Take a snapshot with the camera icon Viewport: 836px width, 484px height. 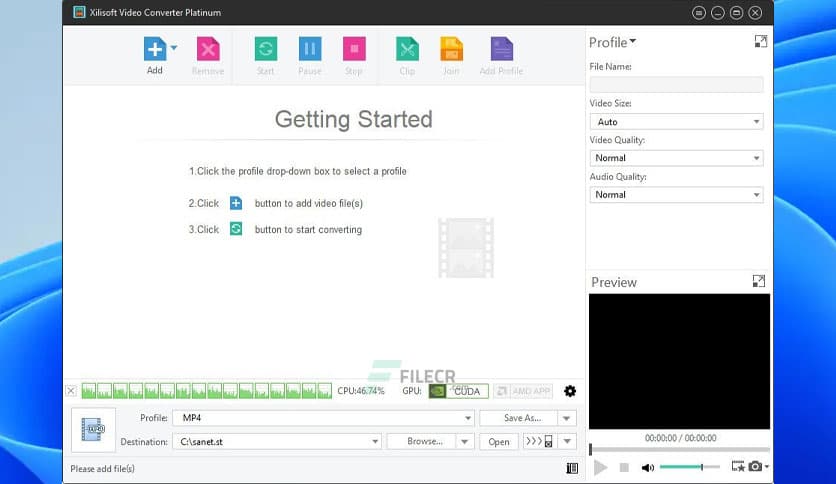(755, 466)
